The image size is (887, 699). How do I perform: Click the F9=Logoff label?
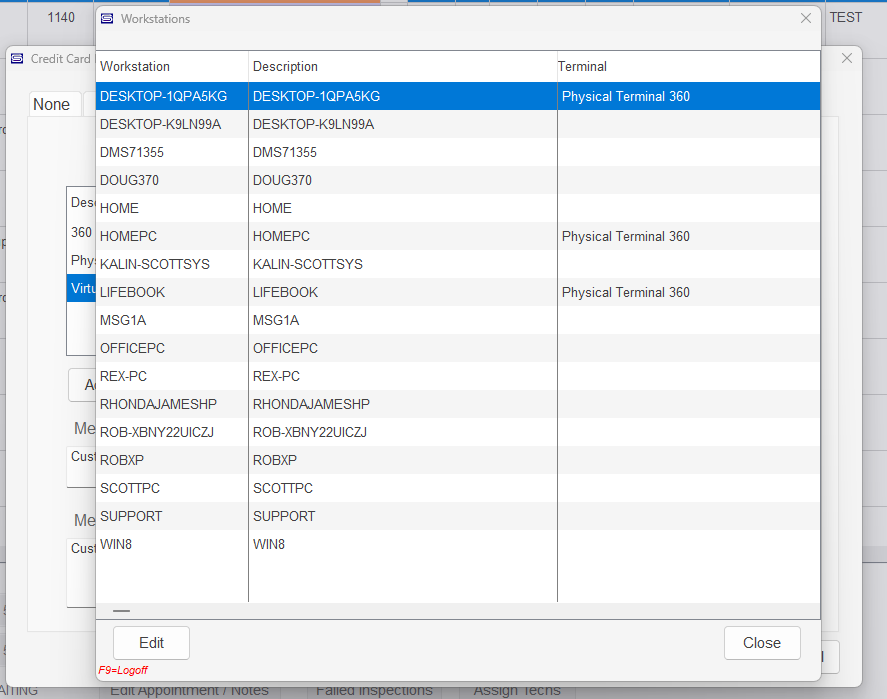(121, 671)
